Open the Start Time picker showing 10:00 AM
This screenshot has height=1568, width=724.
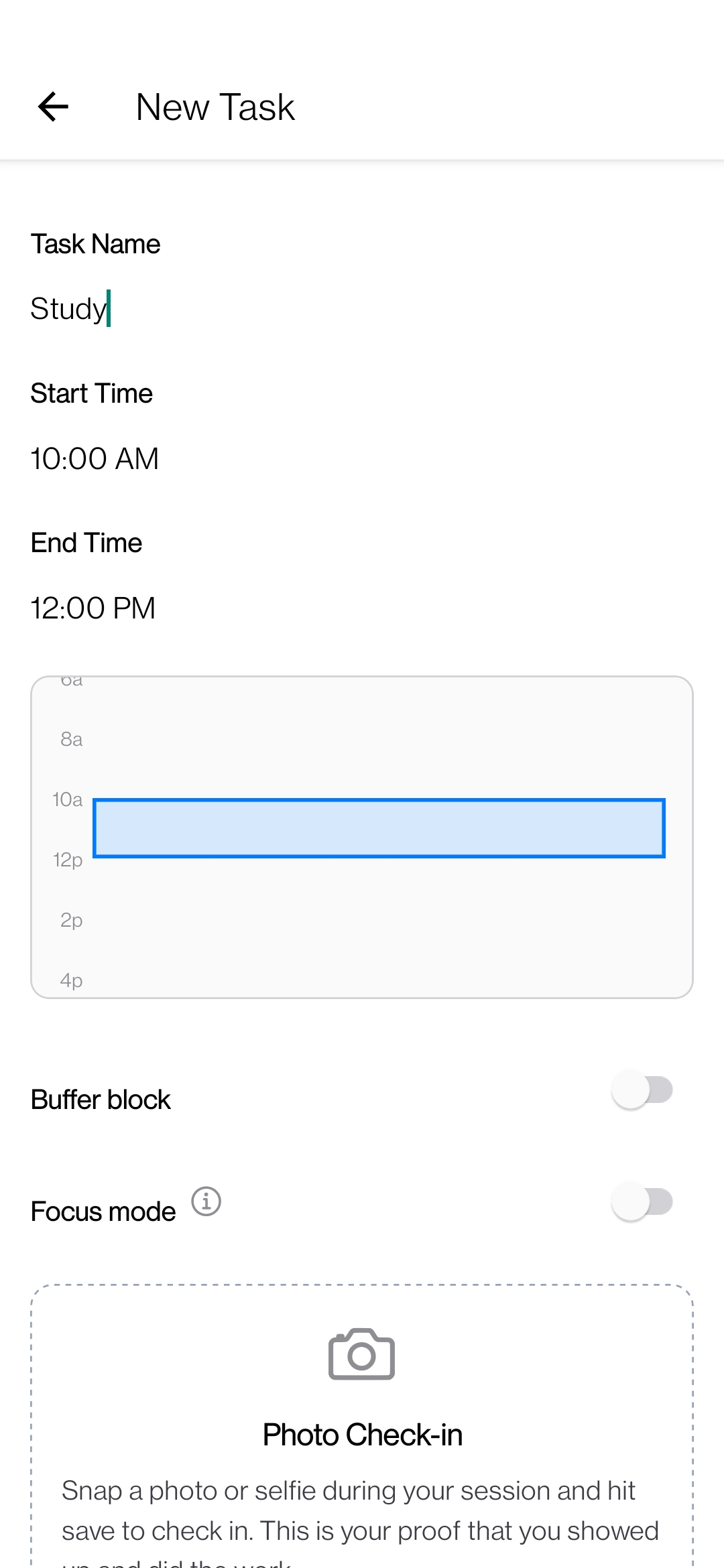tap(95, 458)
